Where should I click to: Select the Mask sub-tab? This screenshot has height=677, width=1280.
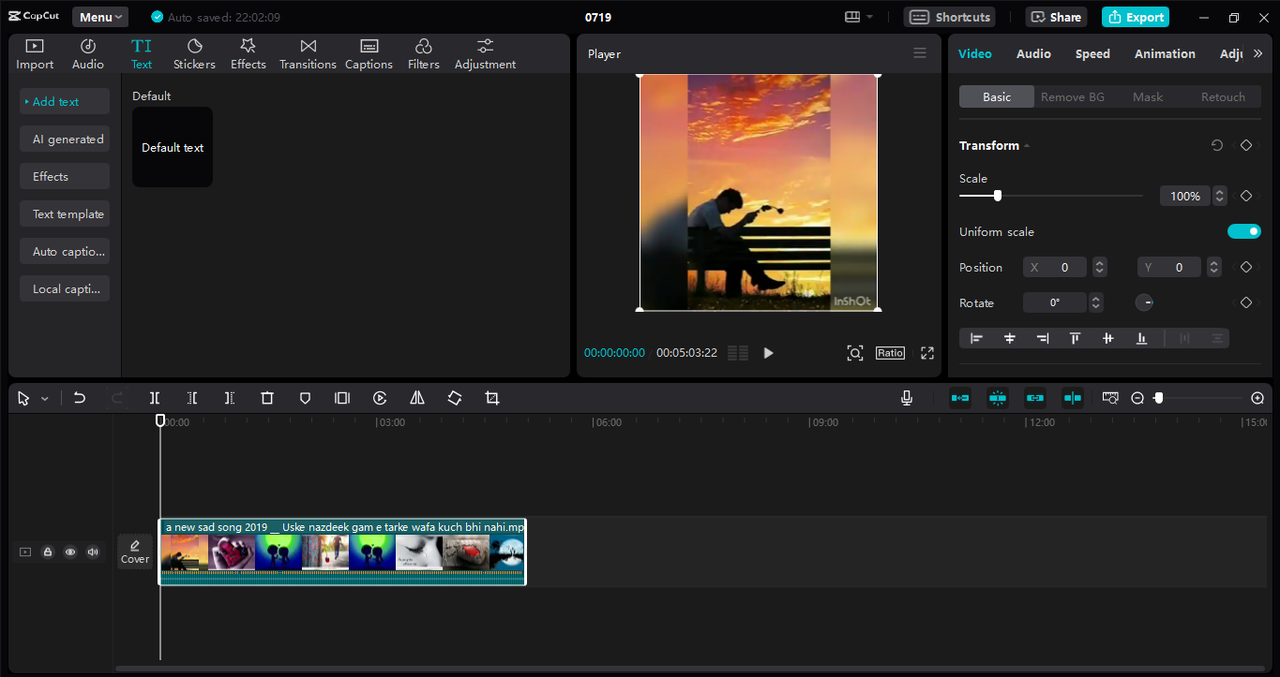[1148, 97]
